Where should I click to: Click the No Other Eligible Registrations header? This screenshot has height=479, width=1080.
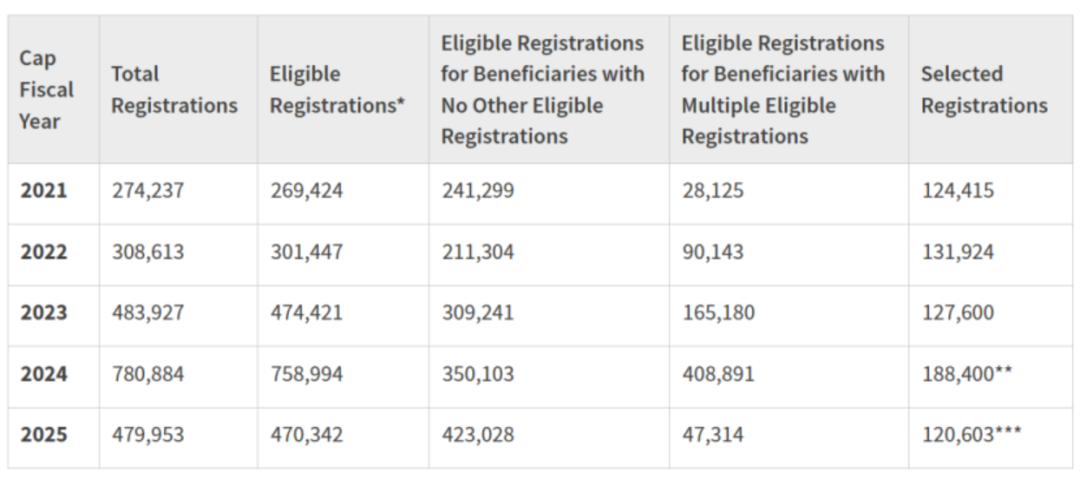(x=543, y=90)
